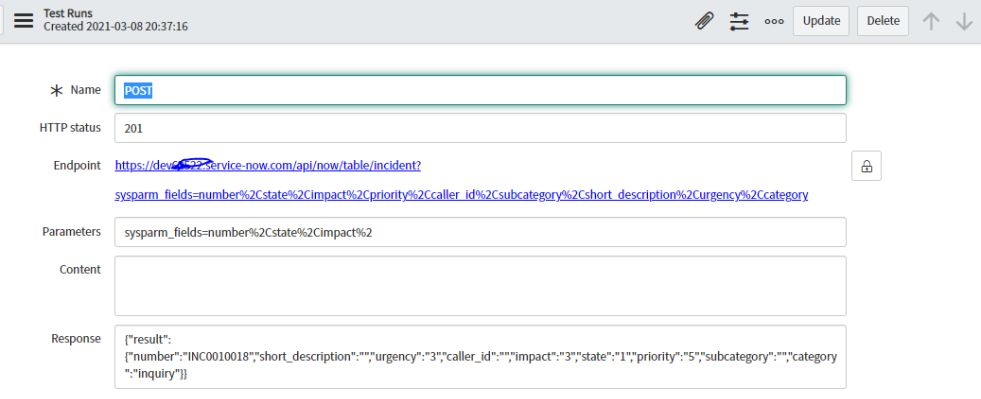Open the form context hamburger menu
Image resolution: width=981 pixels, height=399 pixels.
24,21
